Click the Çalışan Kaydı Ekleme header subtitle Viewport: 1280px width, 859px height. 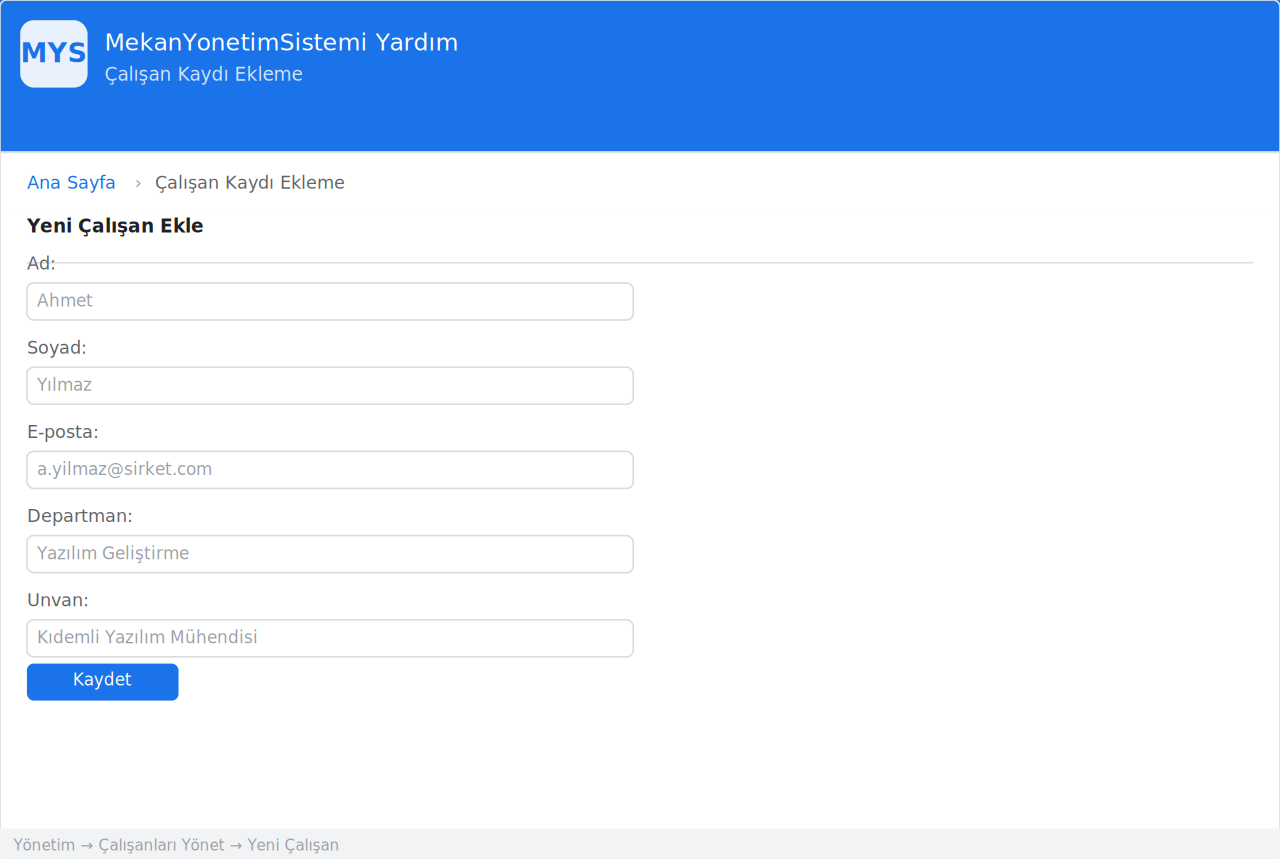[x=204, y=75]
